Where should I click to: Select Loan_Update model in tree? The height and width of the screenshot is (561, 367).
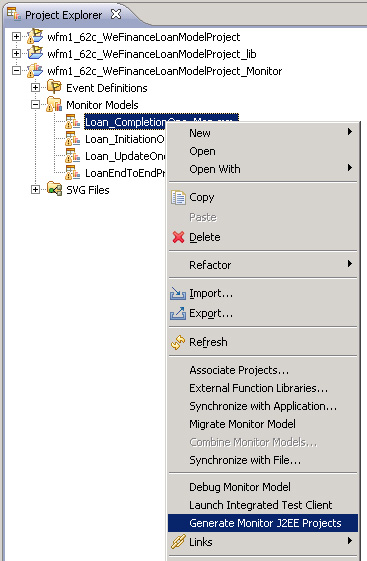pos(125,156)
